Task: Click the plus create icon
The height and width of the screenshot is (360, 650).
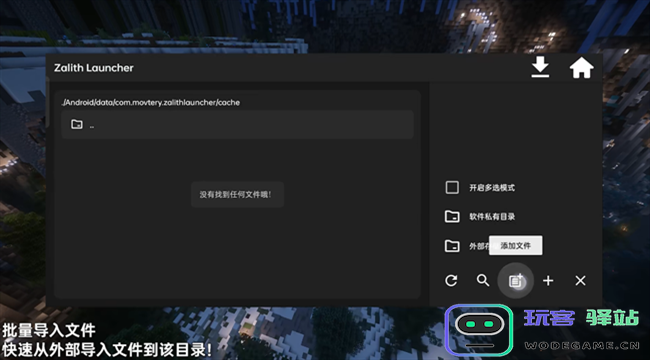Action: point(548,281)
